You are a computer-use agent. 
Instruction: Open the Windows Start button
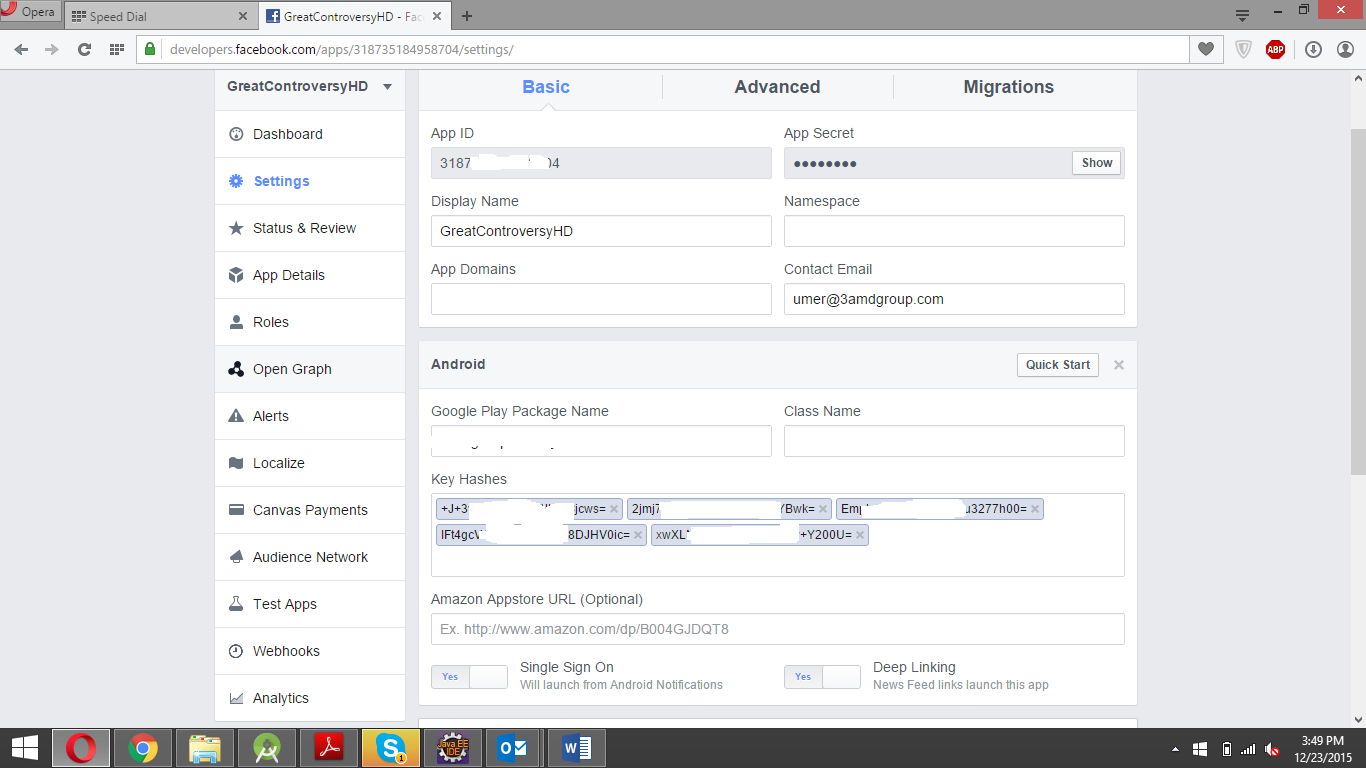coord(24,748)
